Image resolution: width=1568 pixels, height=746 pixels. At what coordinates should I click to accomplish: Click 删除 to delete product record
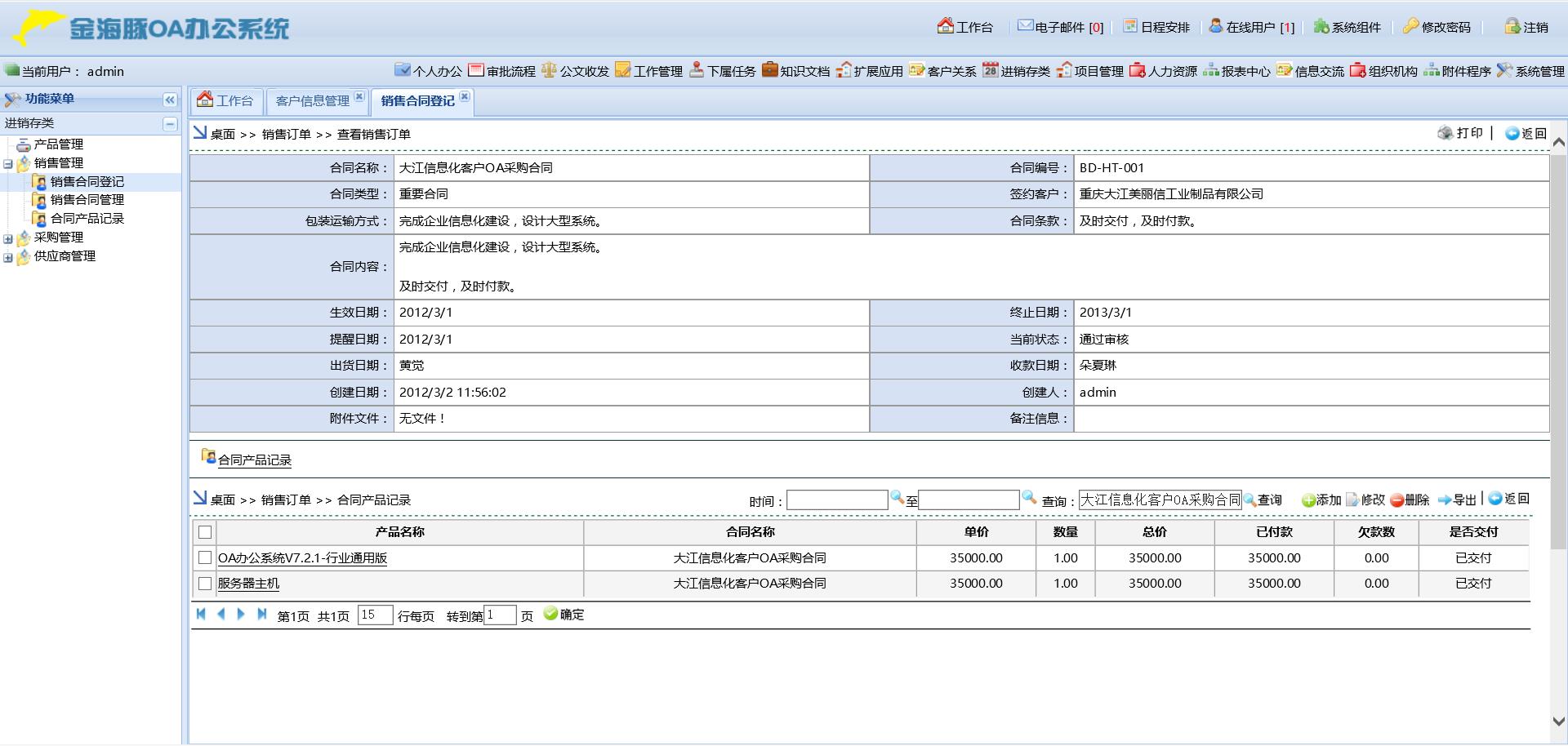click(x=1410, y=500)
